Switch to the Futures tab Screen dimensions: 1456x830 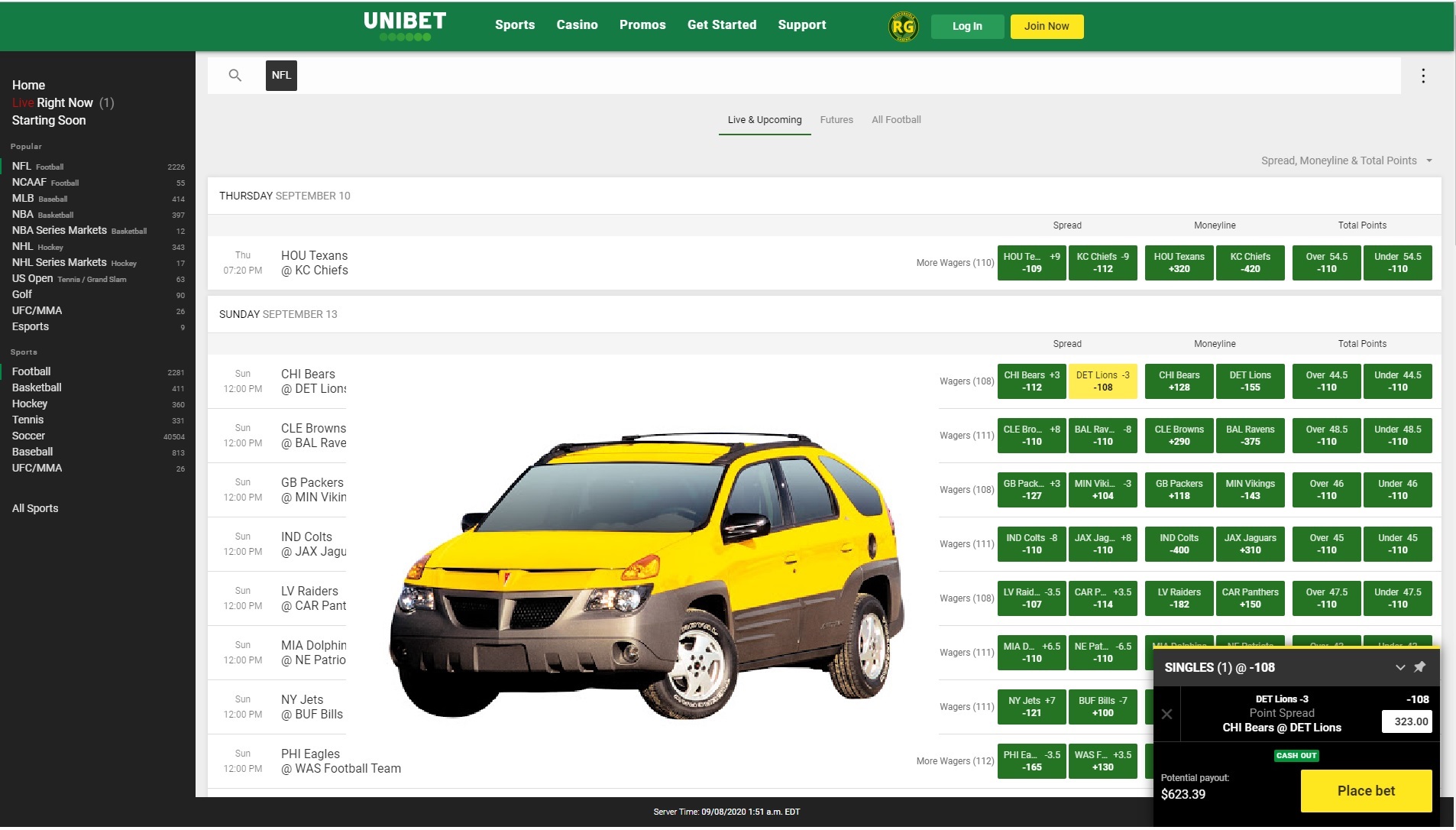[x=836, y=120]
